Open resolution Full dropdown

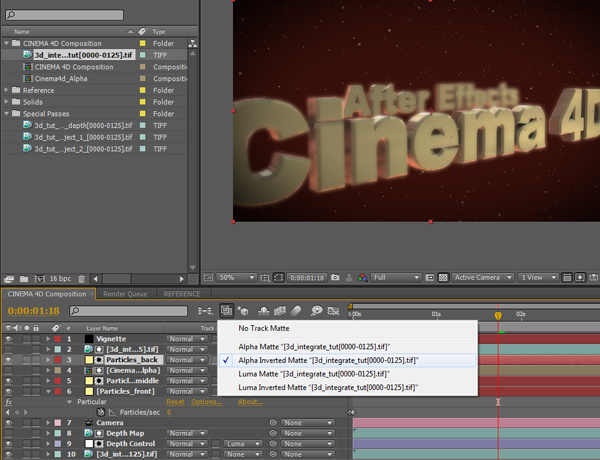(x=396, y=277)
